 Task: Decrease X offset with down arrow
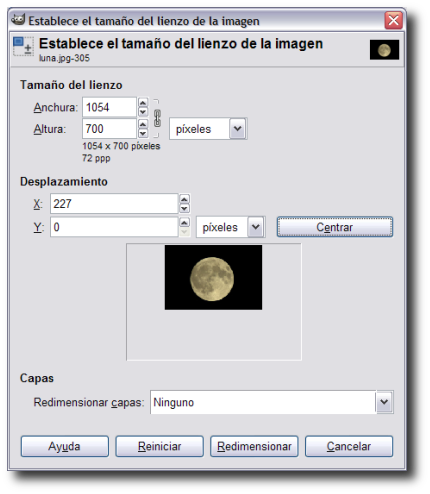click(x=184, y=208)
